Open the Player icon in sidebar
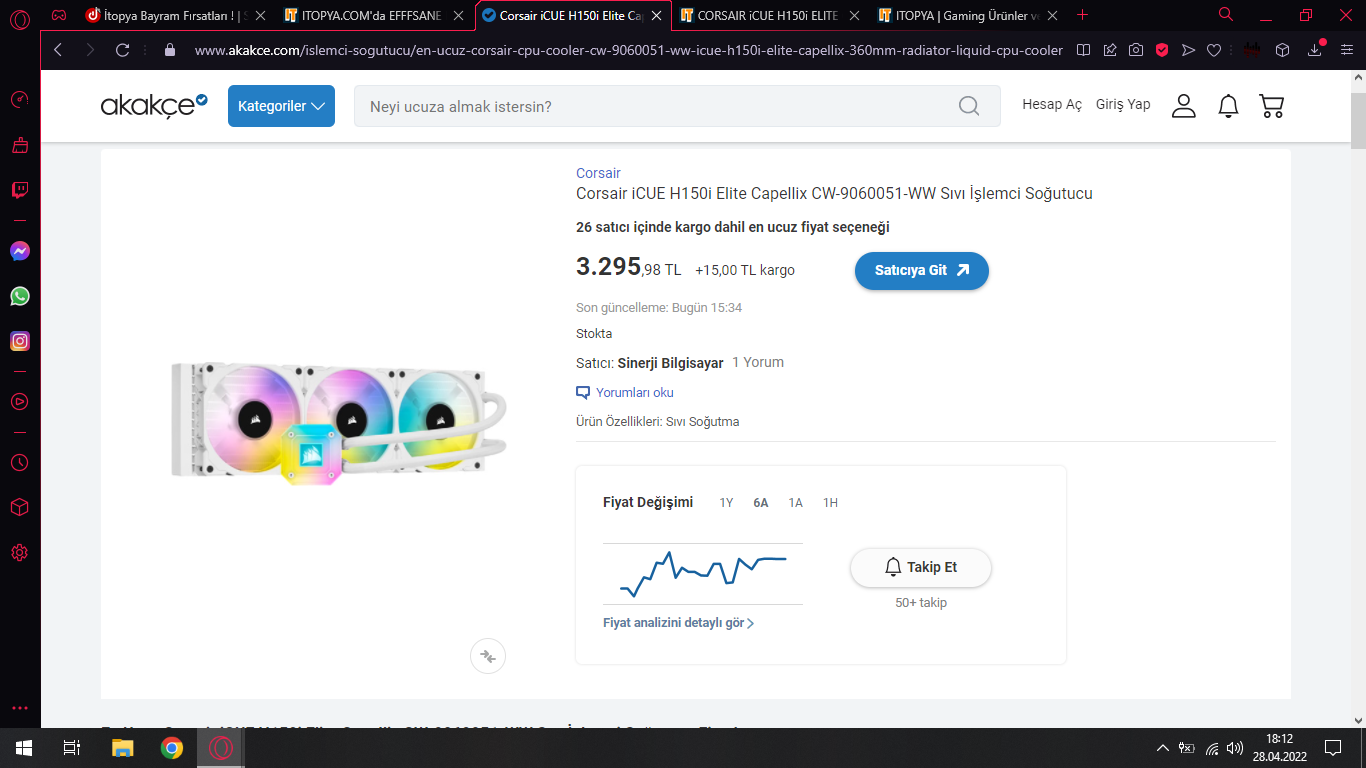The height and width of the screenshot is (768, 1366). point(20,402)
